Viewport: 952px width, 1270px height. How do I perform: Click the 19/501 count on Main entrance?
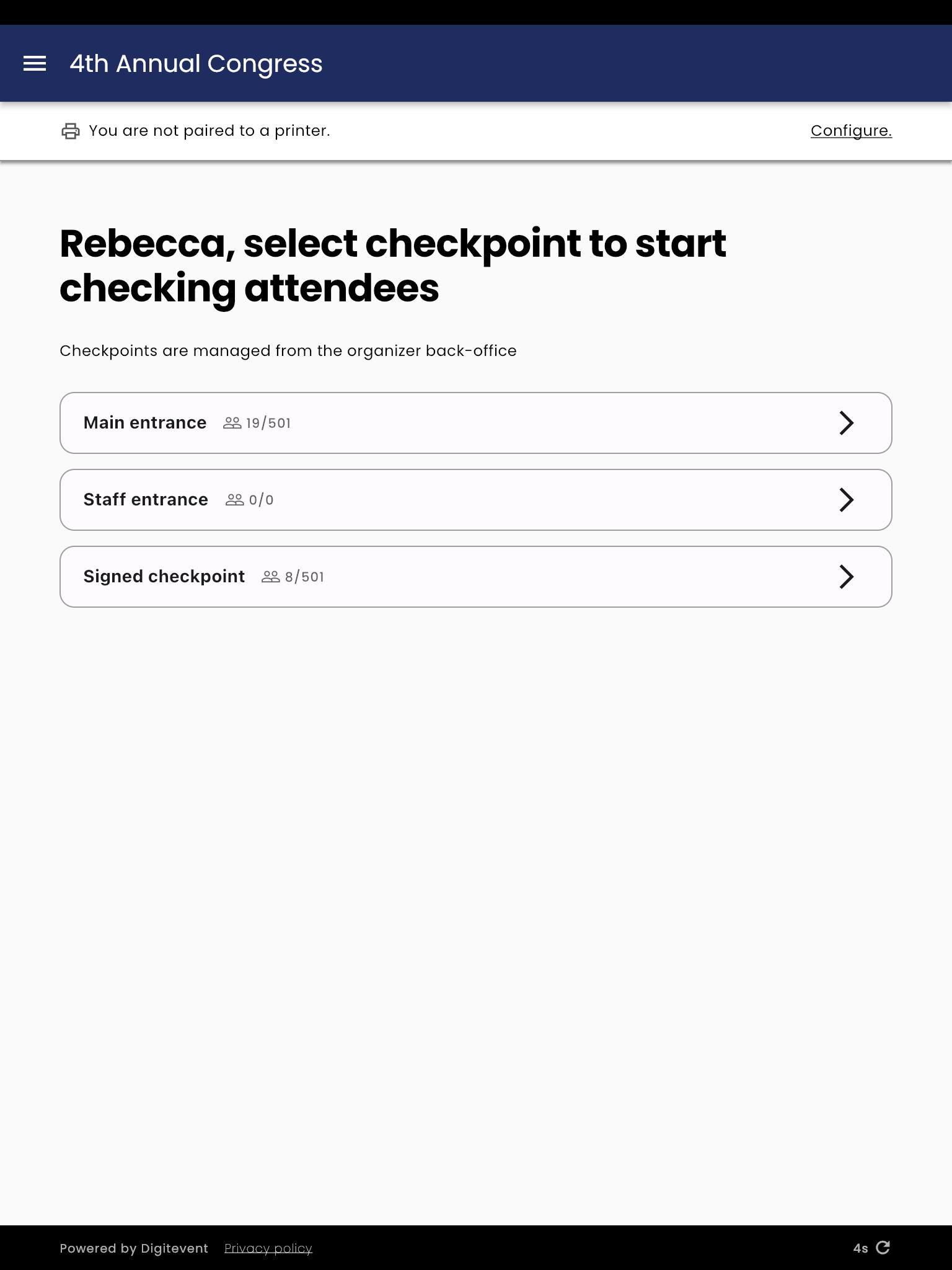tap(268, 423)
